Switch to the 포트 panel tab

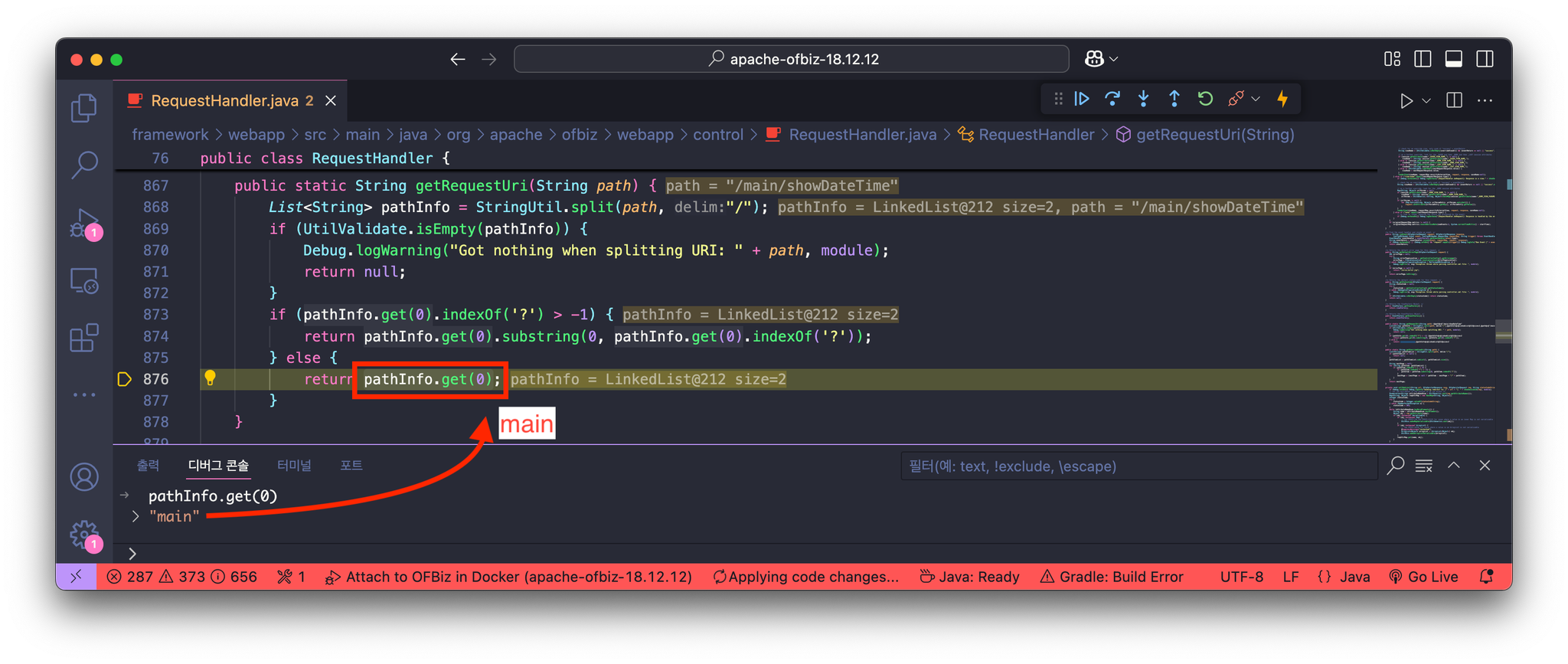click(x=351, y=466)
